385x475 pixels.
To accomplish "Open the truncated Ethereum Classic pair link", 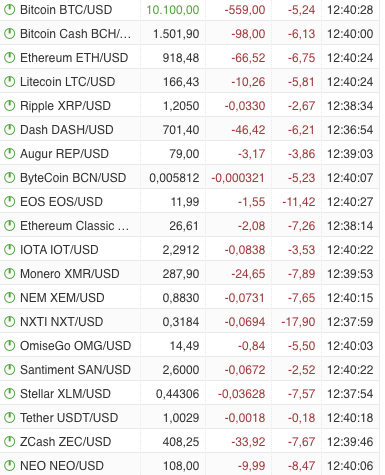I will coord(74,226).
